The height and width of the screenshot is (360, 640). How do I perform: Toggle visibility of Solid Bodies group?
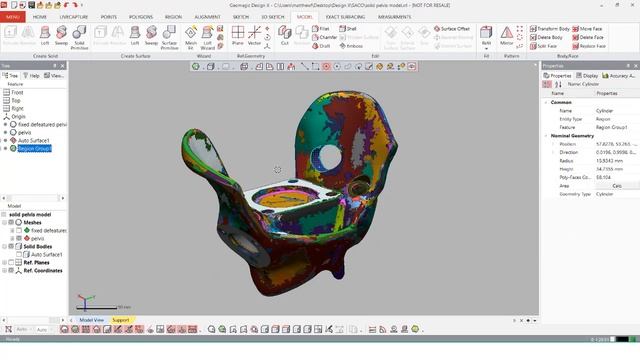(x=11, y=247)
